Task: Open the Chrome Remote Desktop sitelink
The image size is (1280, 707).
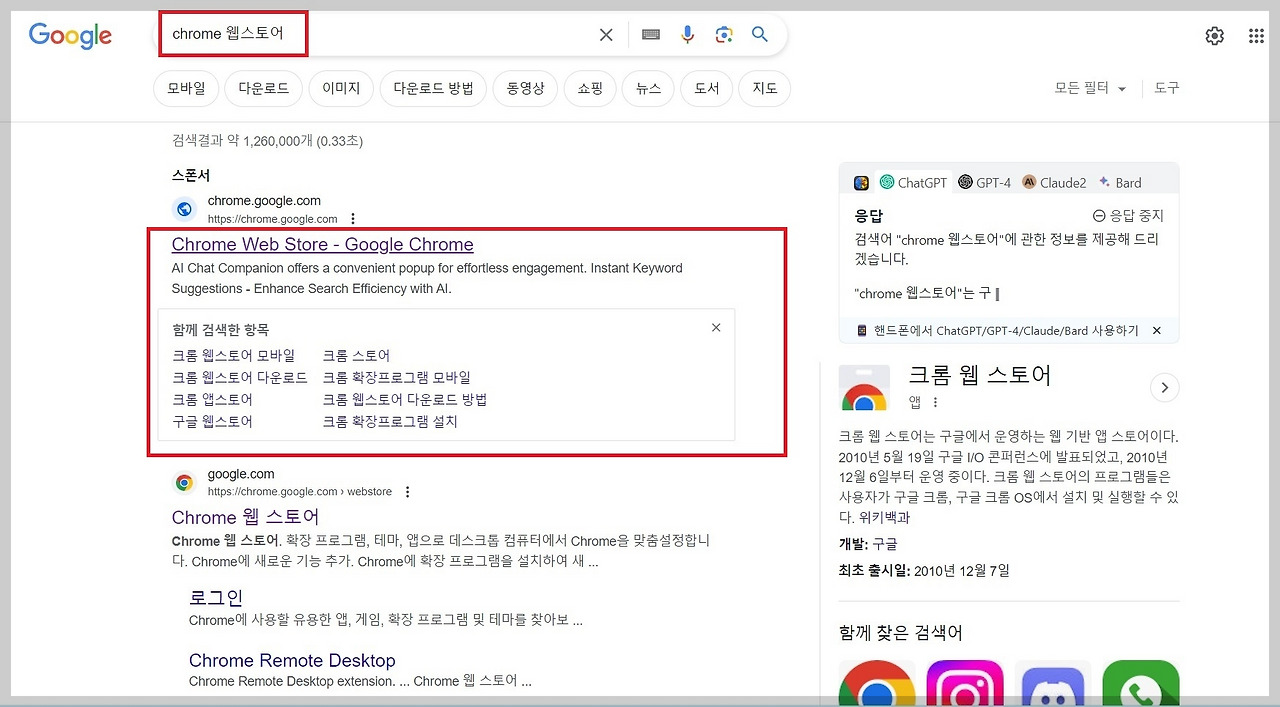Action: tap(292, 660)
